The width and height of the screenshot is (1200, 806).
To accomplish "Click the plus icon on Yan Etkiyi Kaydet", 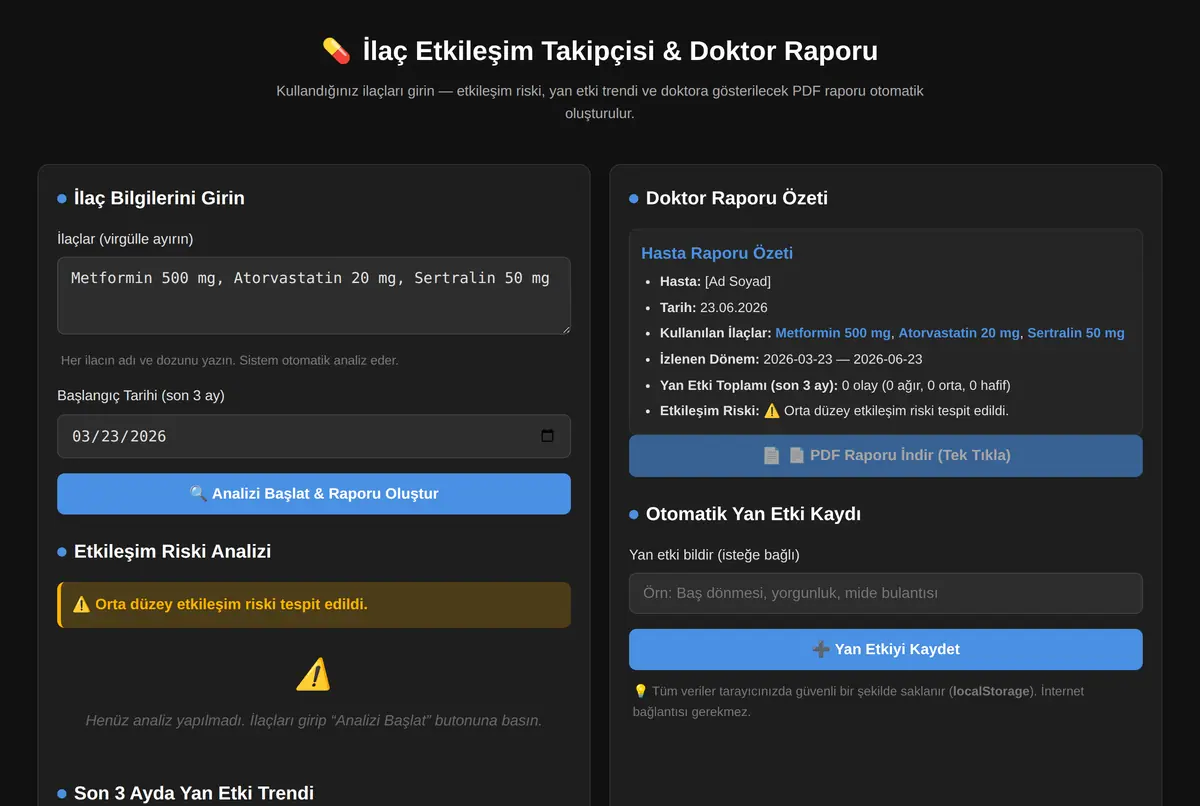I will pos(821,649).
